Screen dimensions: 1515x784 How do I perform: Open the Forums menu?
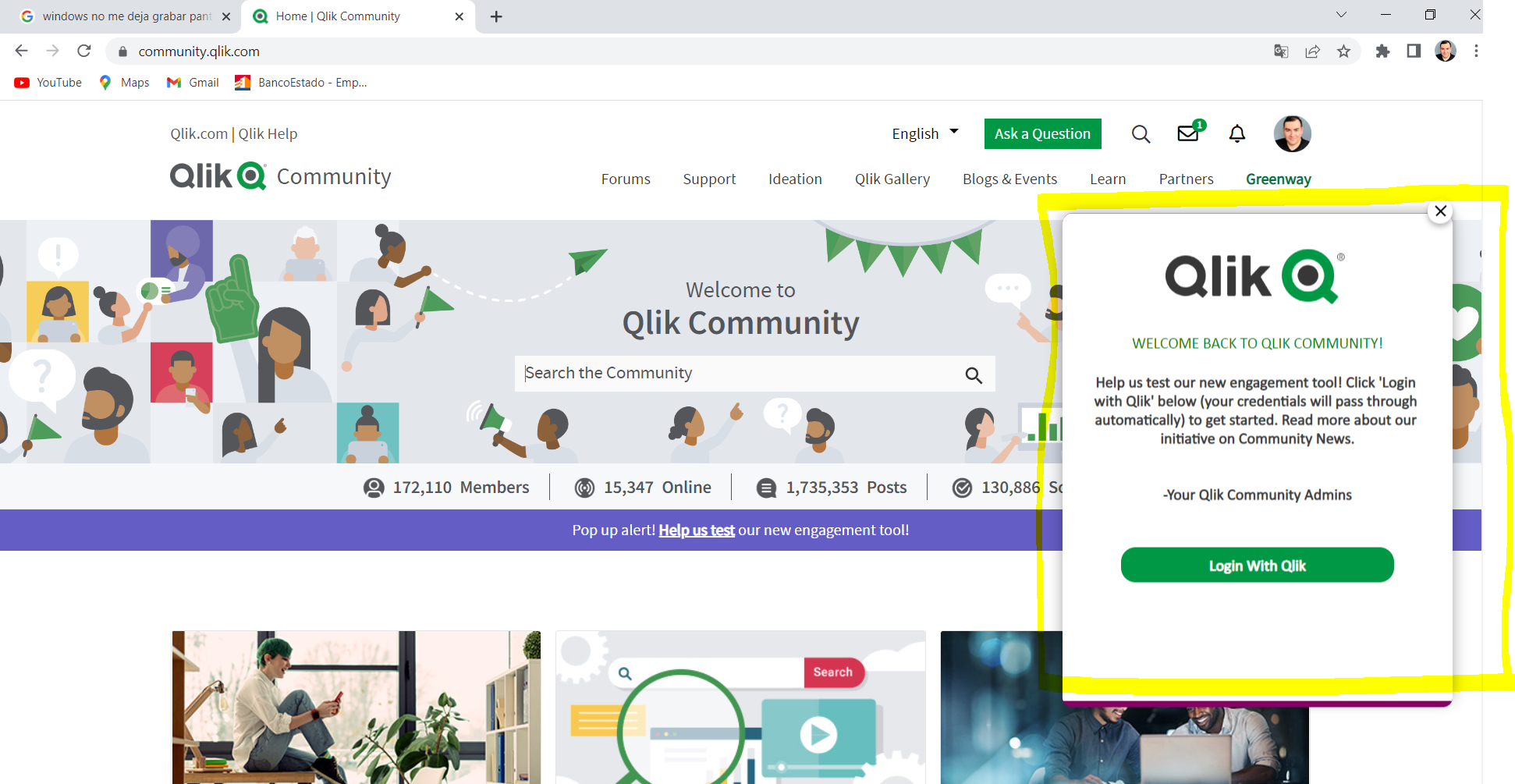626,179
